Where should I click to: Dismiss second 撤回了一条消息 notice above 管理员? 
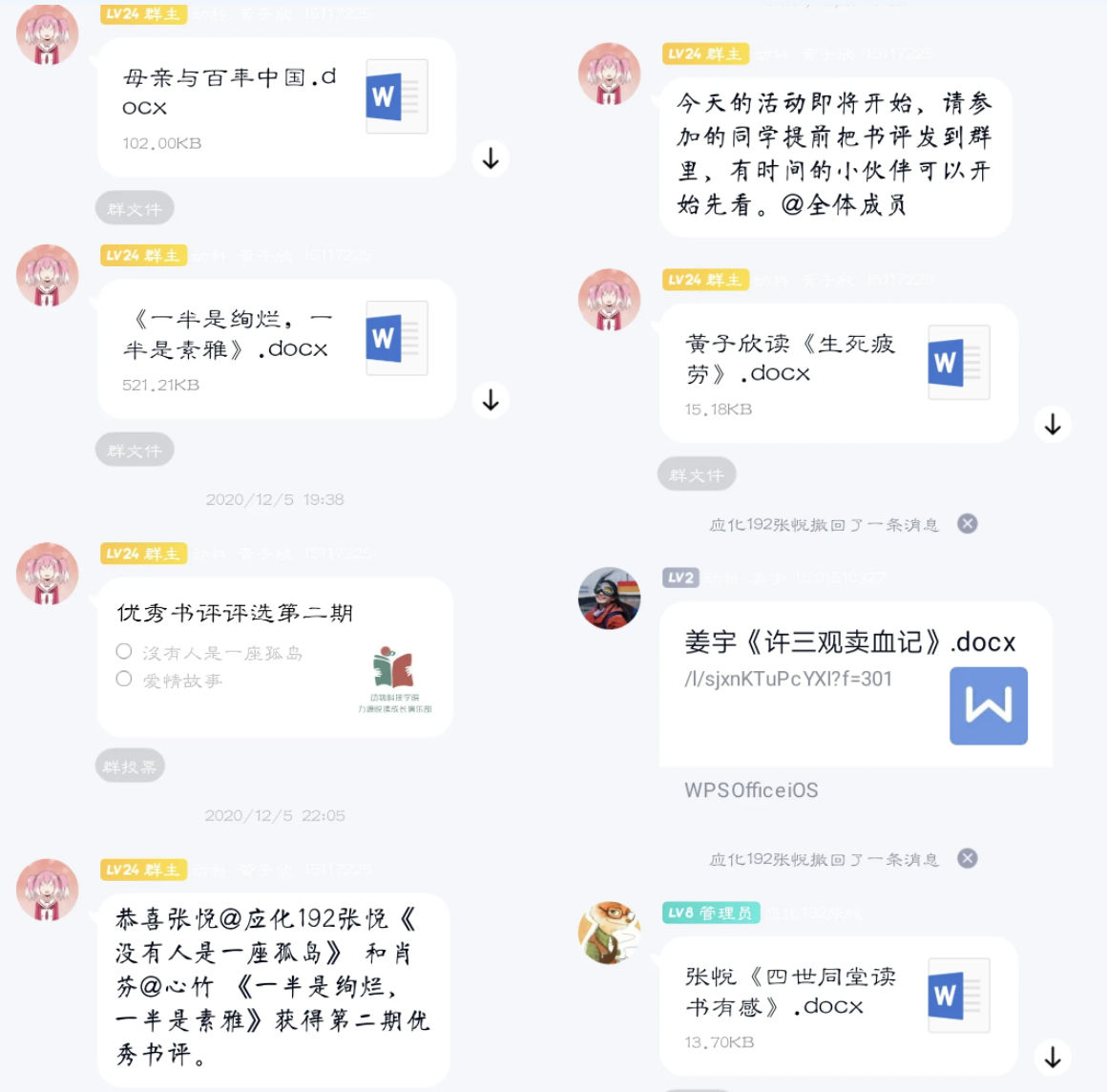[968, 858]
